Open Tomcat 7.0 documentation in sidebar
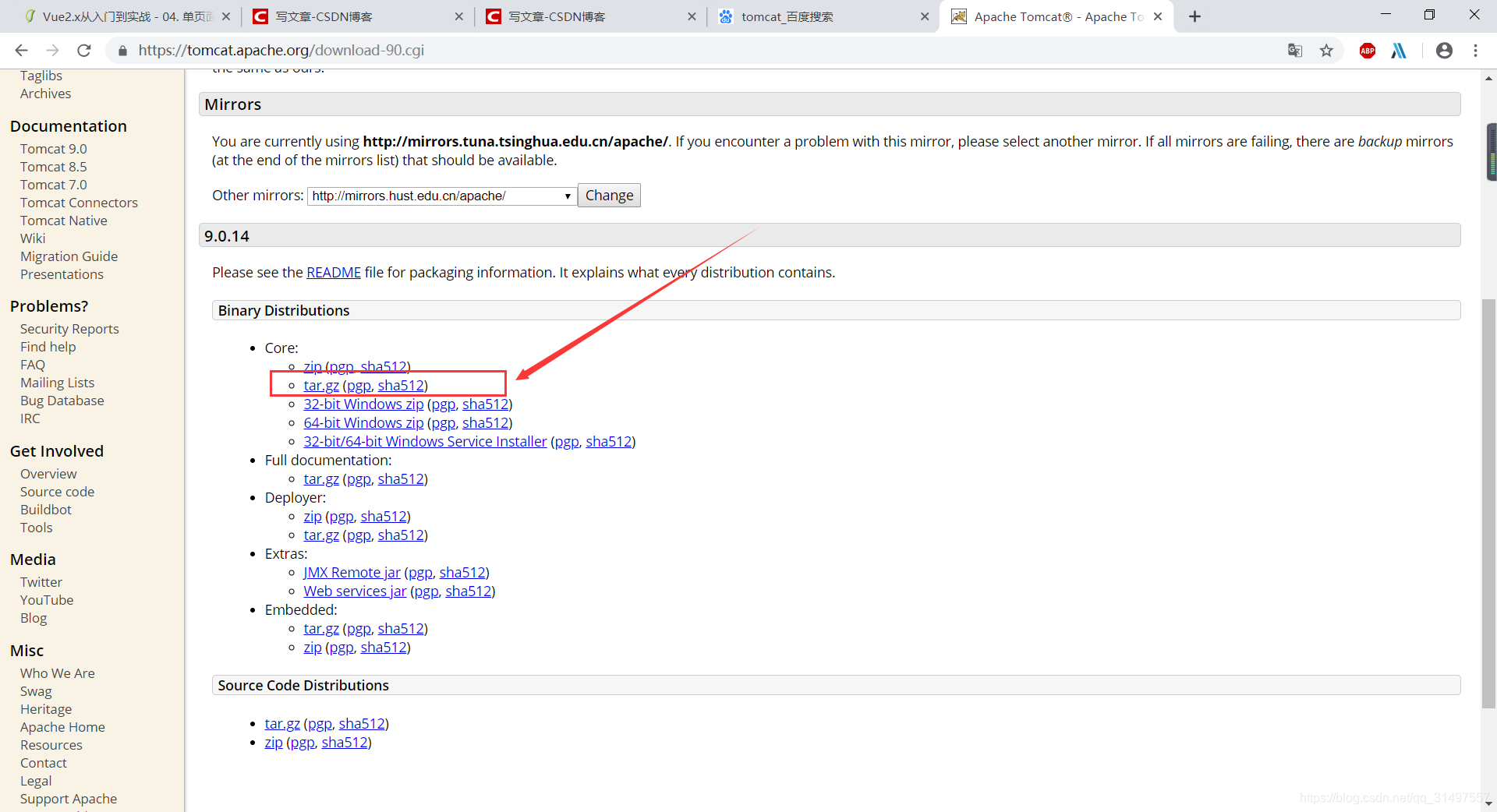Image resolution: width=1497 pixels, height=812 pixels. coord(54,185)
